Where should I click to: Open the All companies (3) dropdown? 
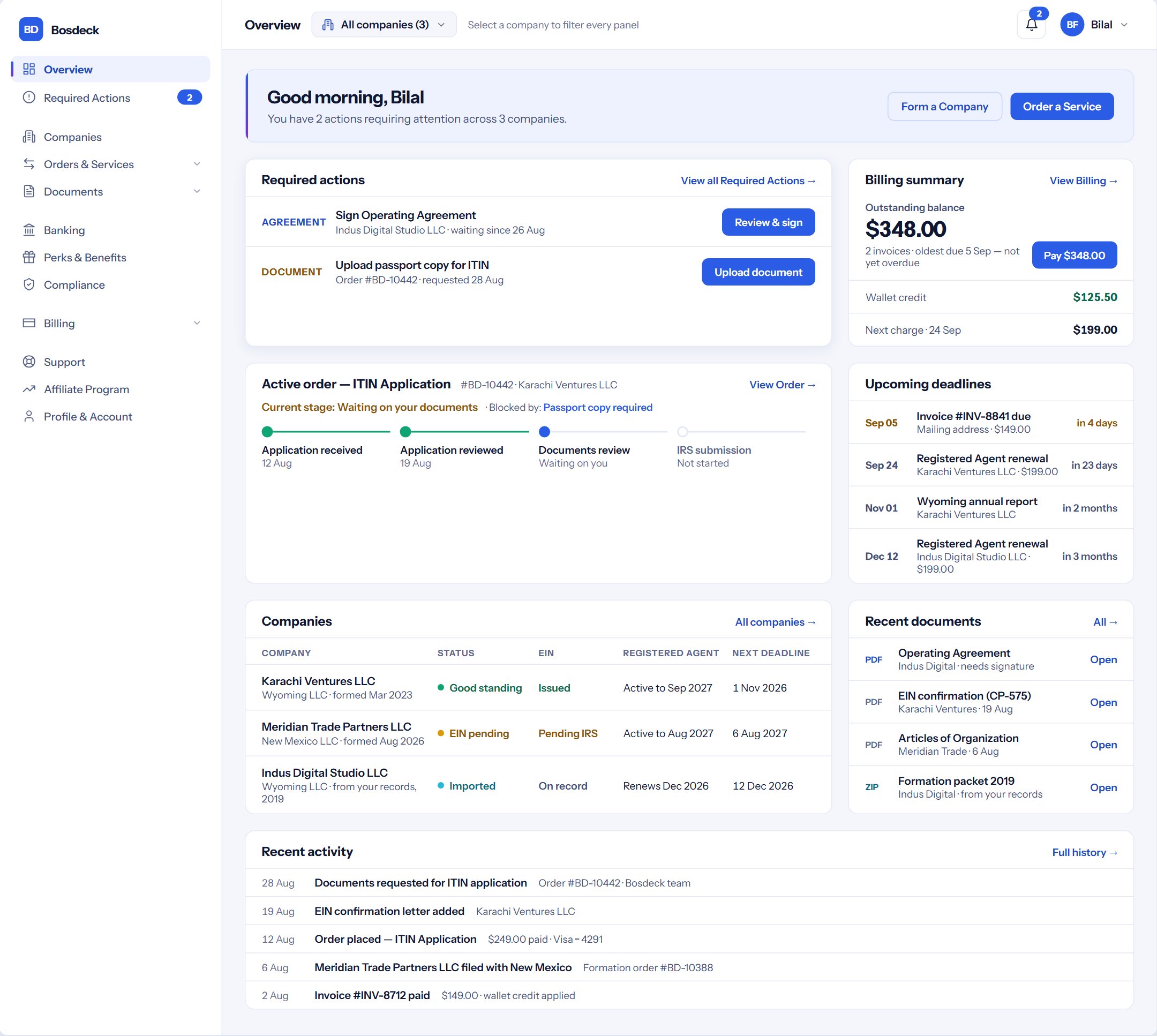384,25
